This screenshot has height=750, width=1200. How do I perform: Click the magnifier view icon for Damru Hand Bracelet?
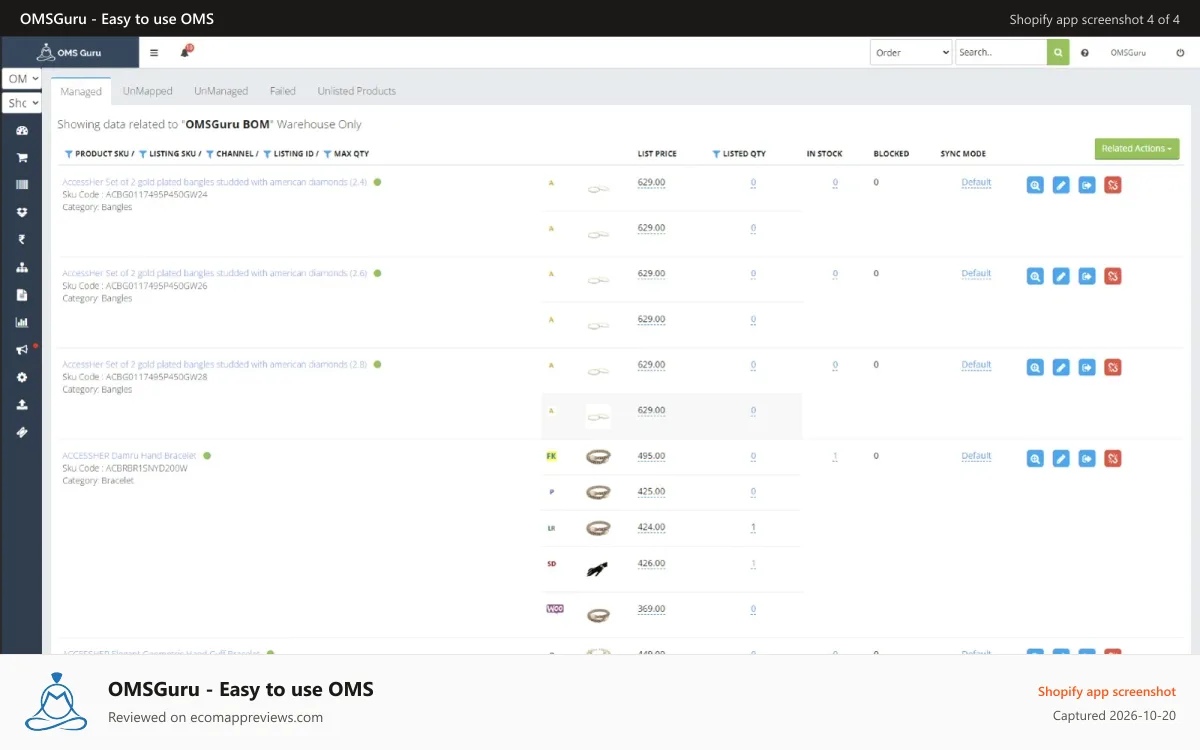pyautogui.click(x=1035, y=458)
